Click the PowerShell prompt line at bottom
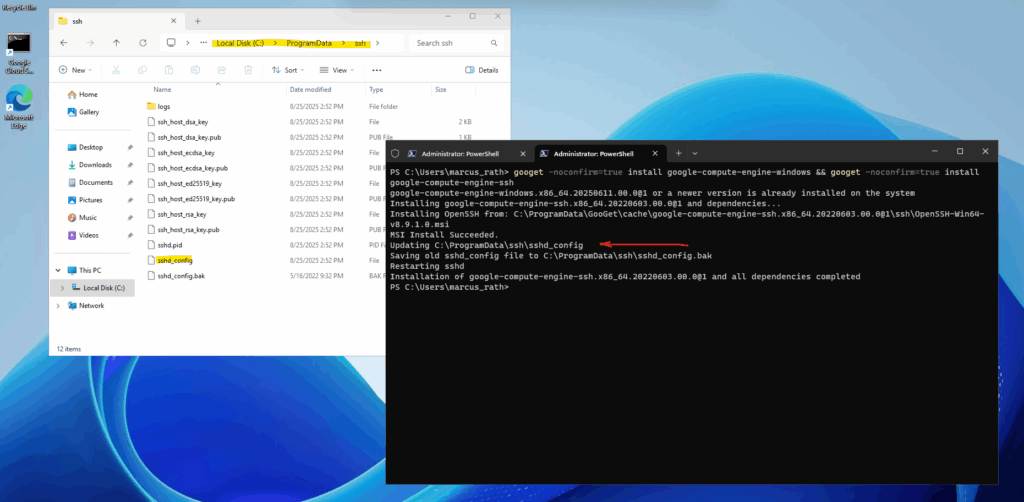This screenshot has height=502, width=1024. pos(449,287)
